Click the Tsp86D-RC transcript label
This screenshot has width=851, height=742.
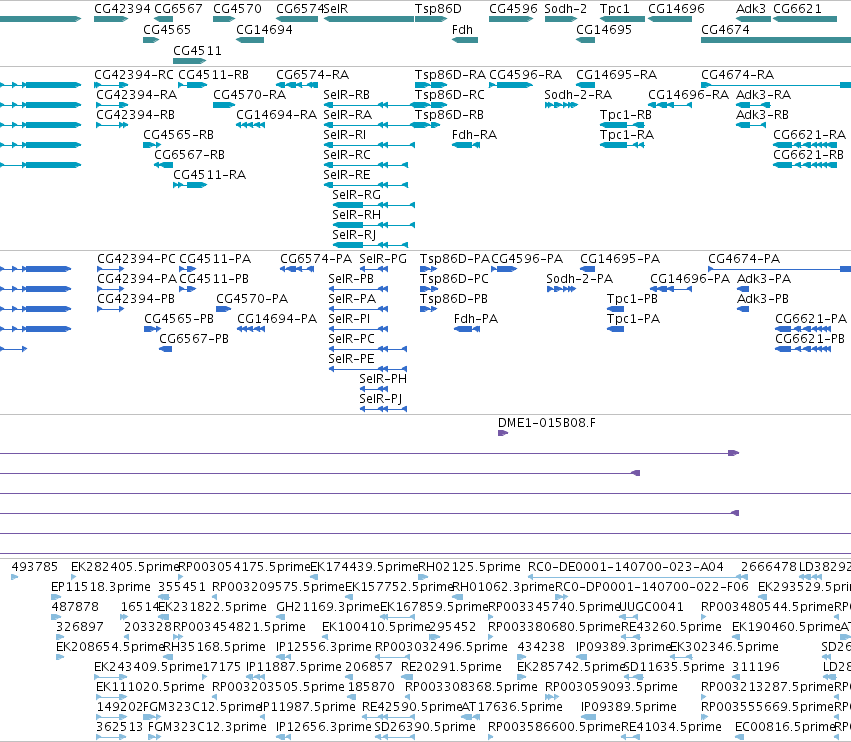[450, 94]
